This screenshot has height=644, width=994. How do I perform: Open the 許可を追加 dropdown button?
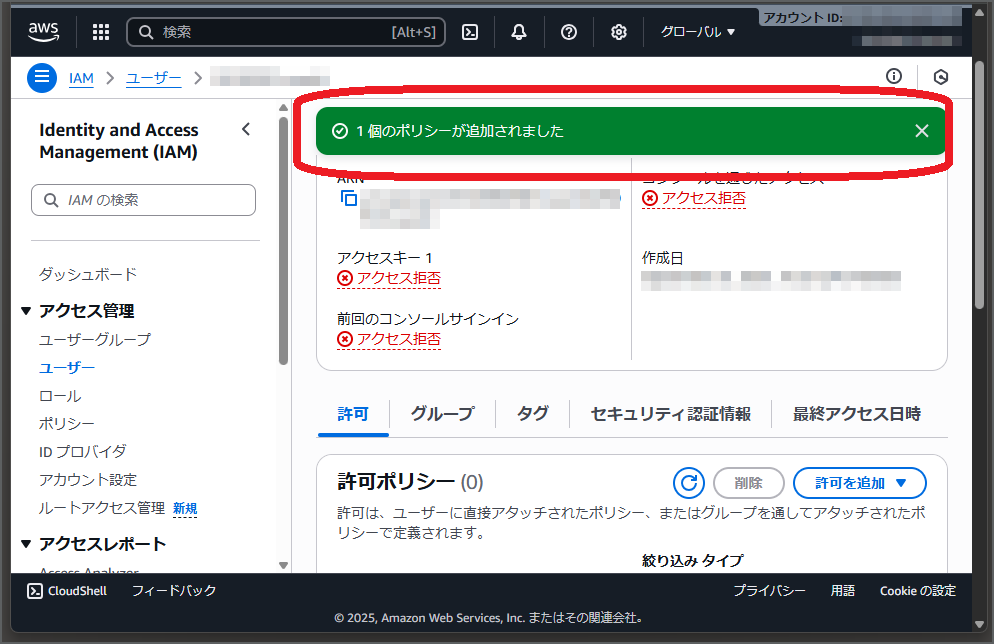pos(860,483)
